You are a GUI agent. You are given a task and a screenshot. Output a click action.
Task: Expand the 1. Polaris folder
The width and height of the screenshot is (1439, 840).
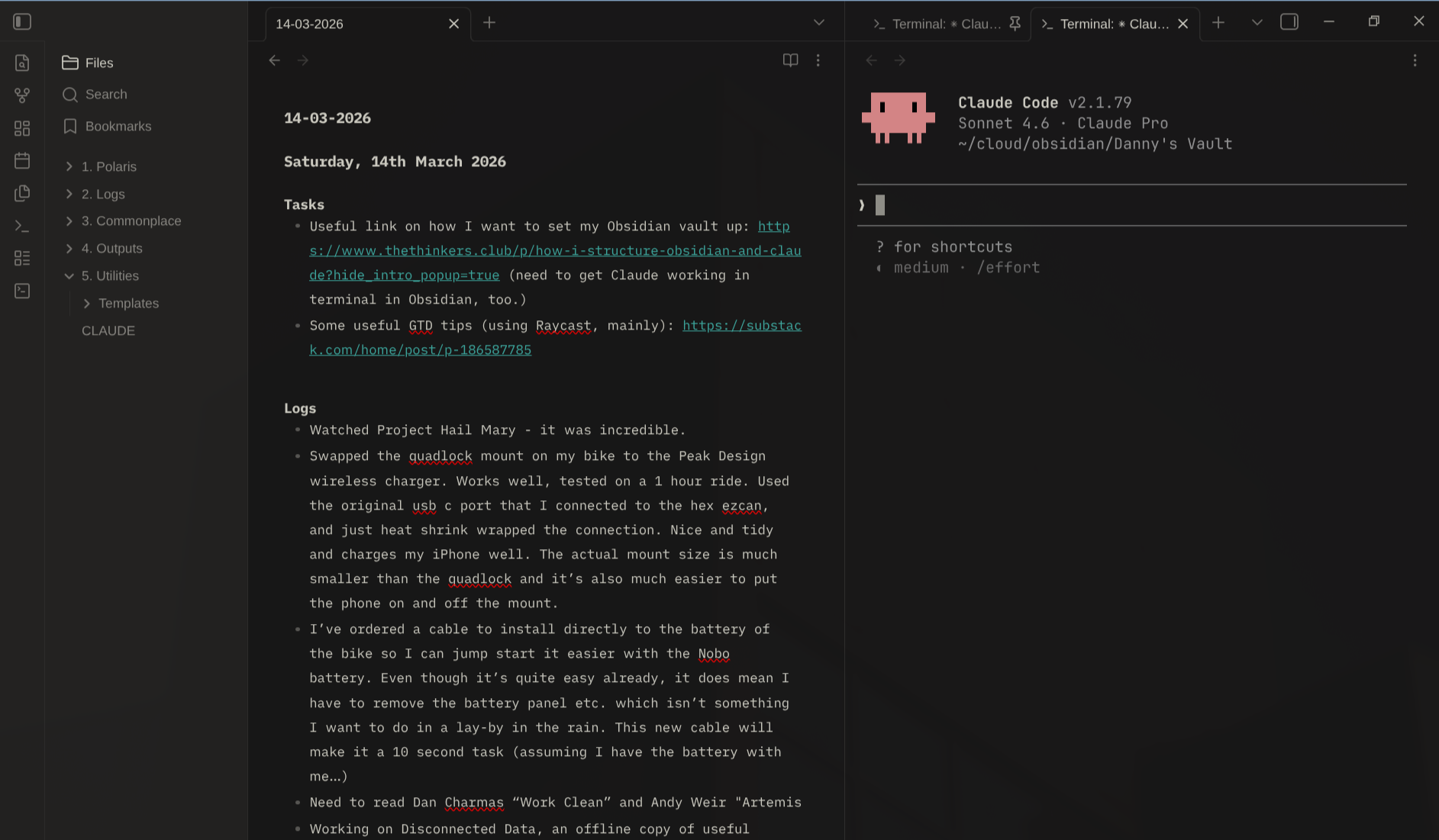(69, 166)
